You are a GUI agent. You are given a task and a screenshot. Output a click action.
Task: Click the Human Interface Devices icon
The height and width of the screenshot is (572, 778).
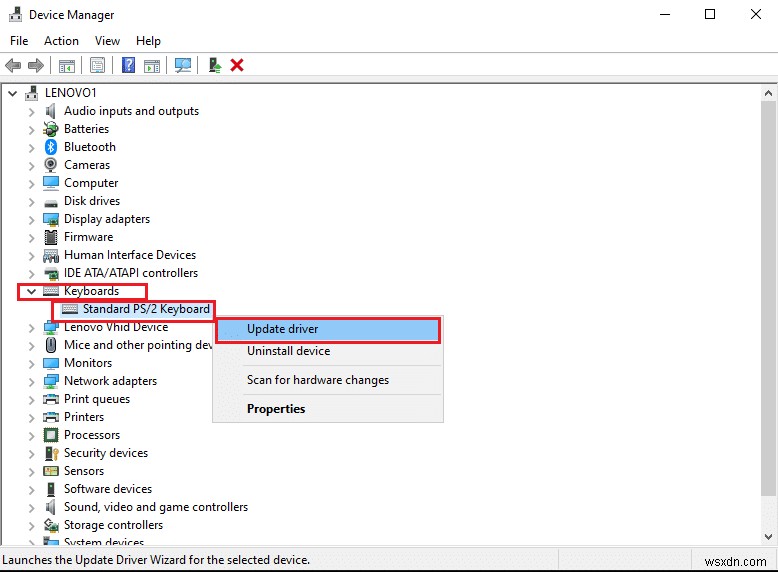click(51, 255)
